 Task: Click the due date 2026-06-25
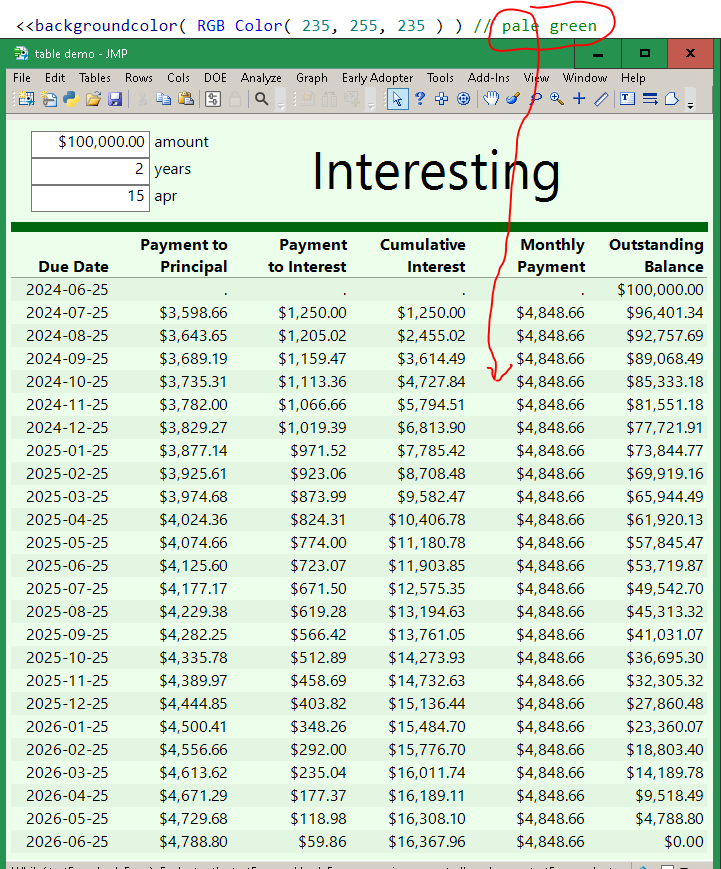67,842
